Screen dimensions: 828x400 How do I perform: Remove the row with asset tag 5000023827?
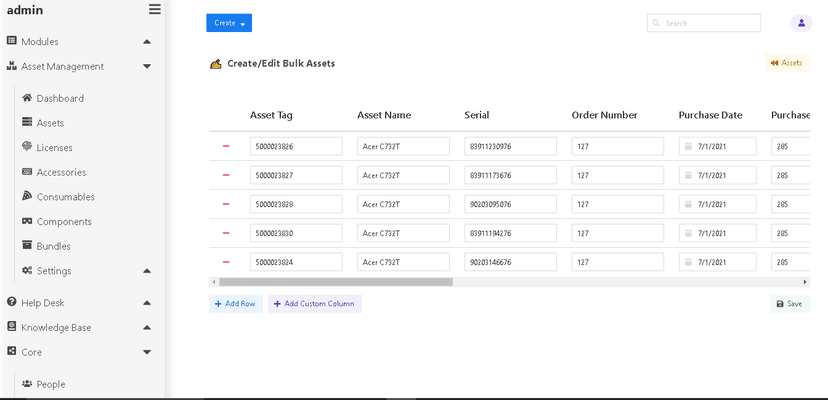[226, 175]
